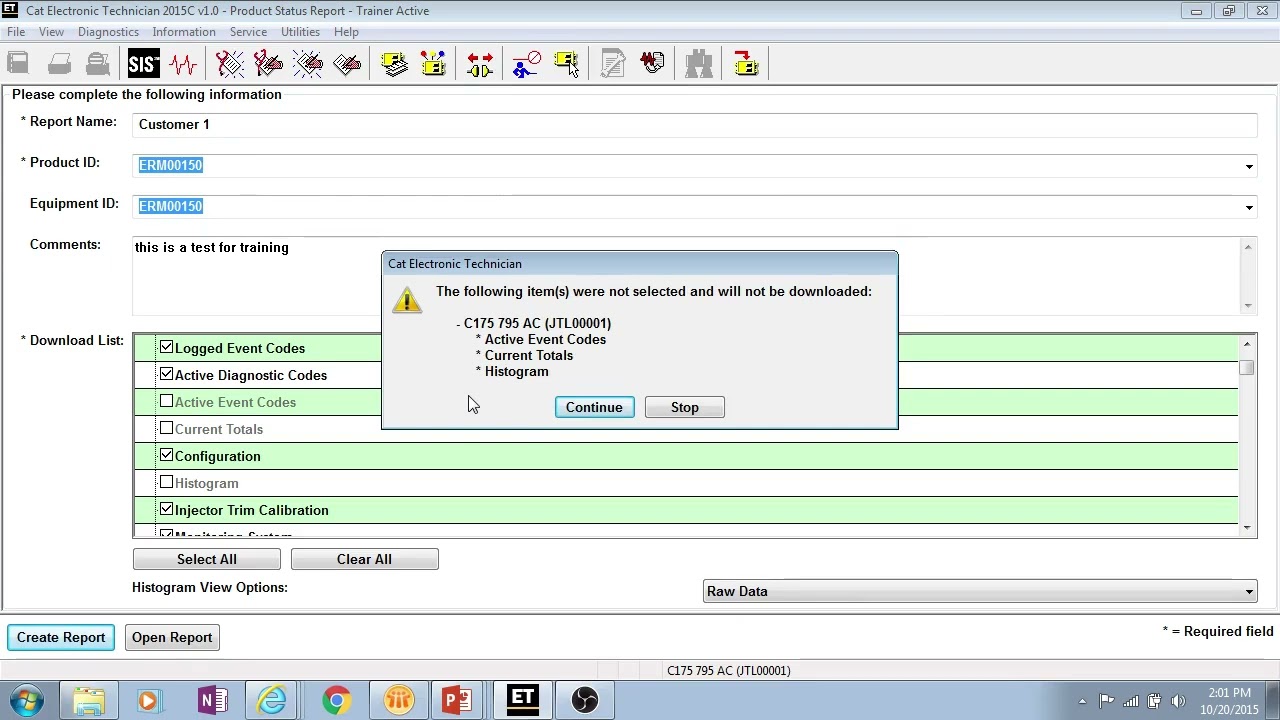1280x720 pixels.
Task: Uncheck Logged Event Codes checkbox
Action: pyautogui.click(x=166, y=347)
